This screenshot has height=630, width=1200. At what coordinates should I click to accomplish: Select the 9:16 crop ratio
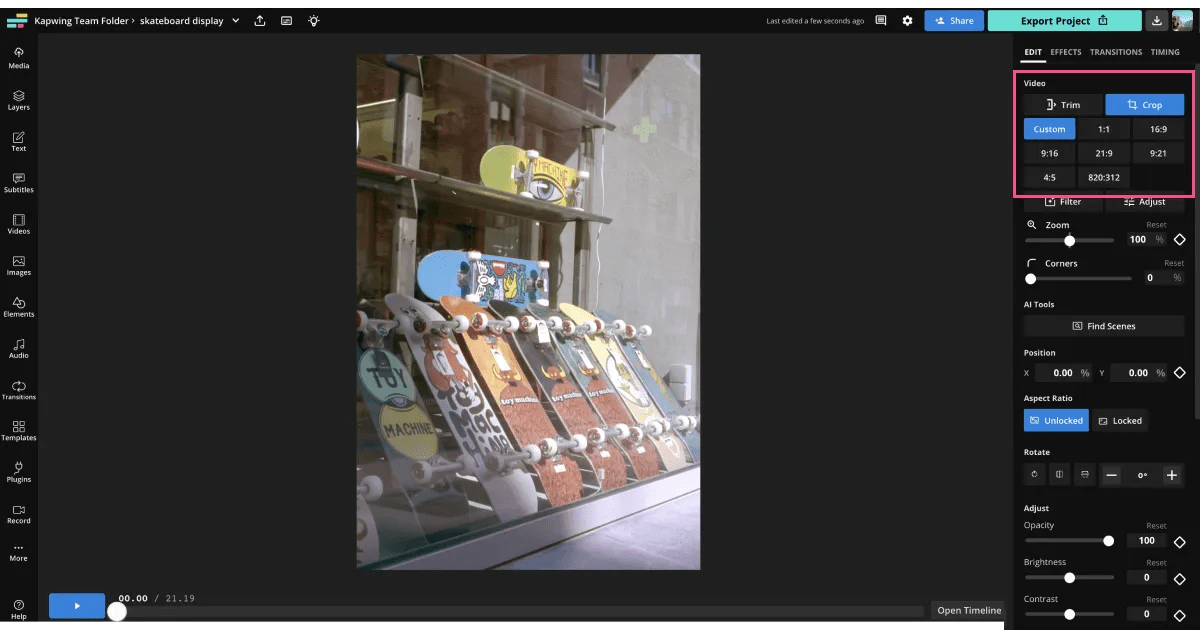(x=1049, y=152)
